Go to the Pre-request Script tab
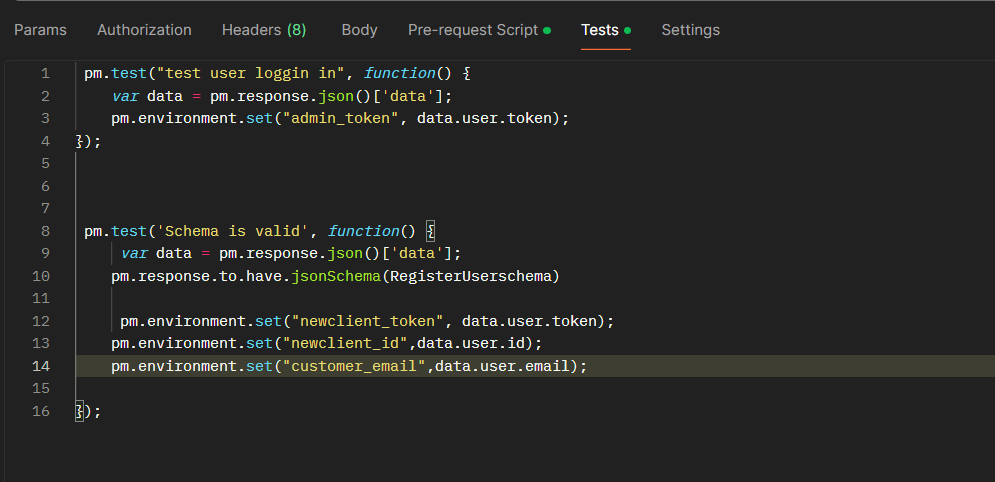This screenshot has width=995, height=482. (473, 30)
